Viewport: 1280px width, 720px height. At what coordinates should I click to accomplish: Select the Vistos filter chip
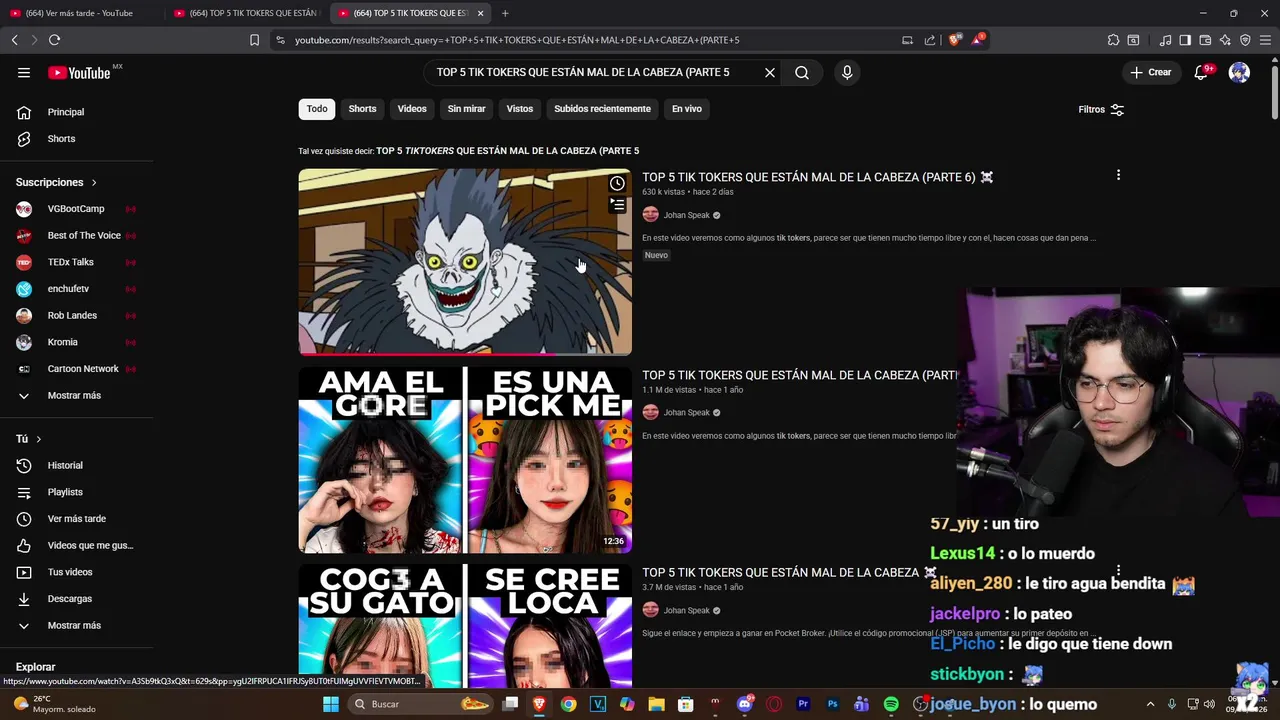520,109
